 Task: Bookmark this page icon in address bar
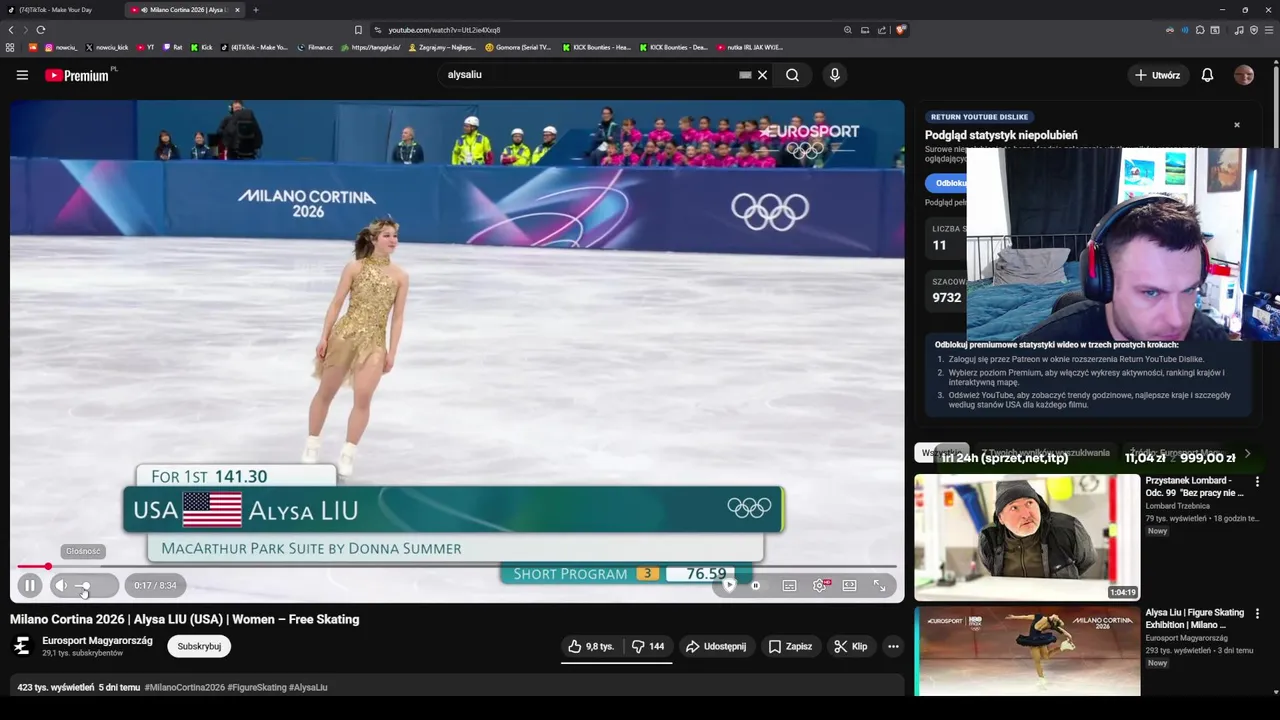(x=358, y=30)
